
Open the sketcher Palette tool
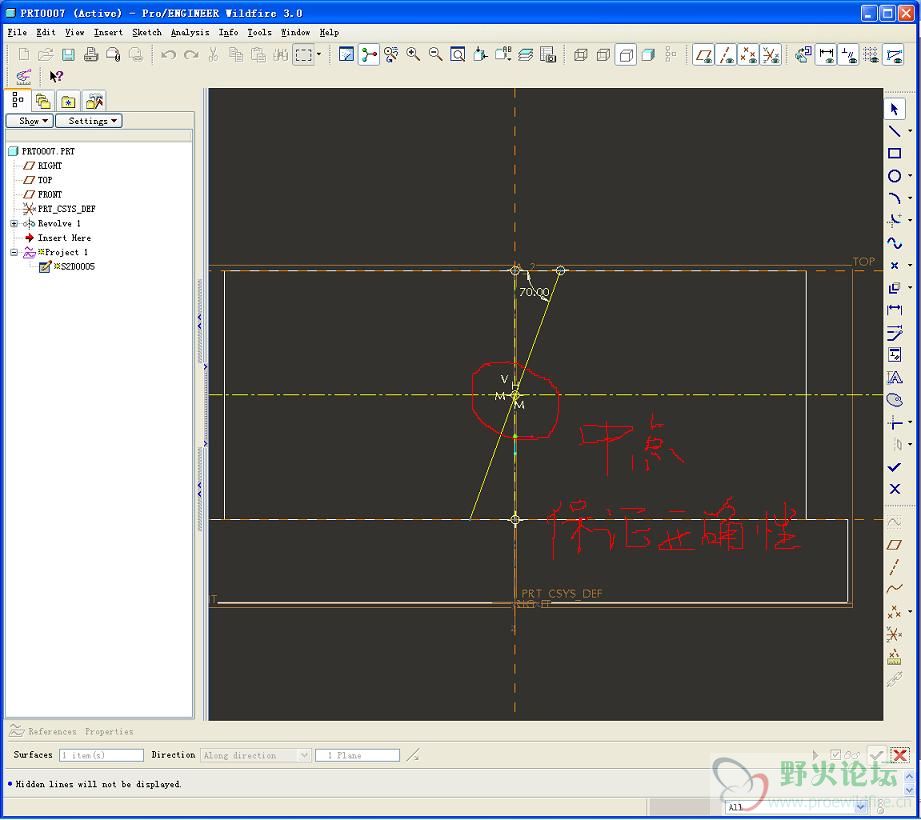(x=894, y=400)
